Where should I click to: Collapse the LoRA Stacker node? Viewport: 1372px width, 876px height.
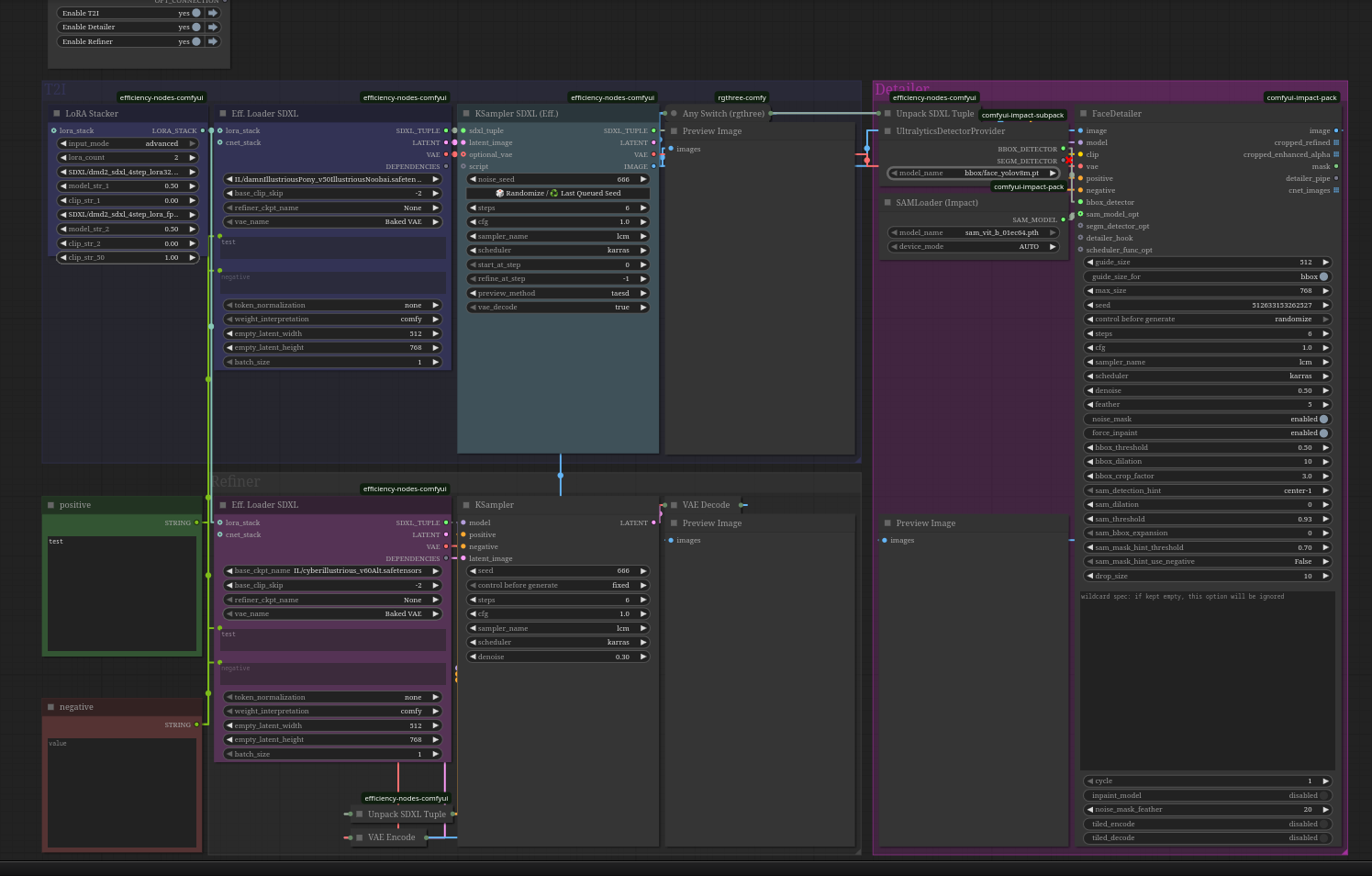click(x=56, y=114)
